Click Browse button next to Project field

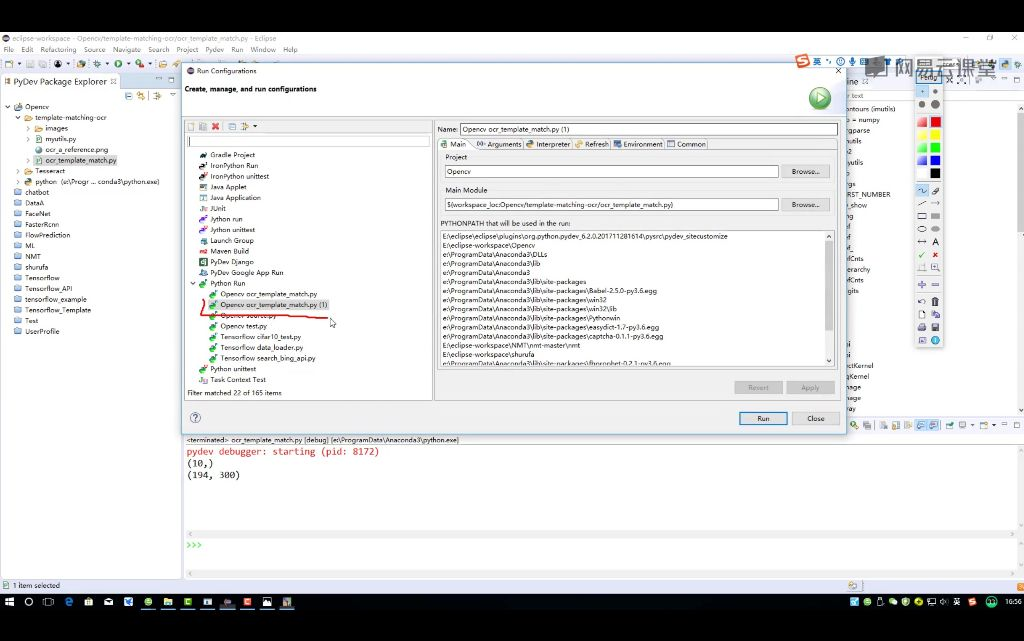point(805,172)
